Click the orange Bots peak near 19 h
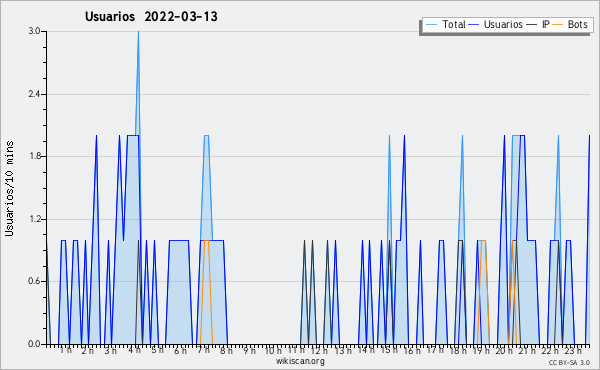This screenshot has height=370, width=600. tap(483, 241)
